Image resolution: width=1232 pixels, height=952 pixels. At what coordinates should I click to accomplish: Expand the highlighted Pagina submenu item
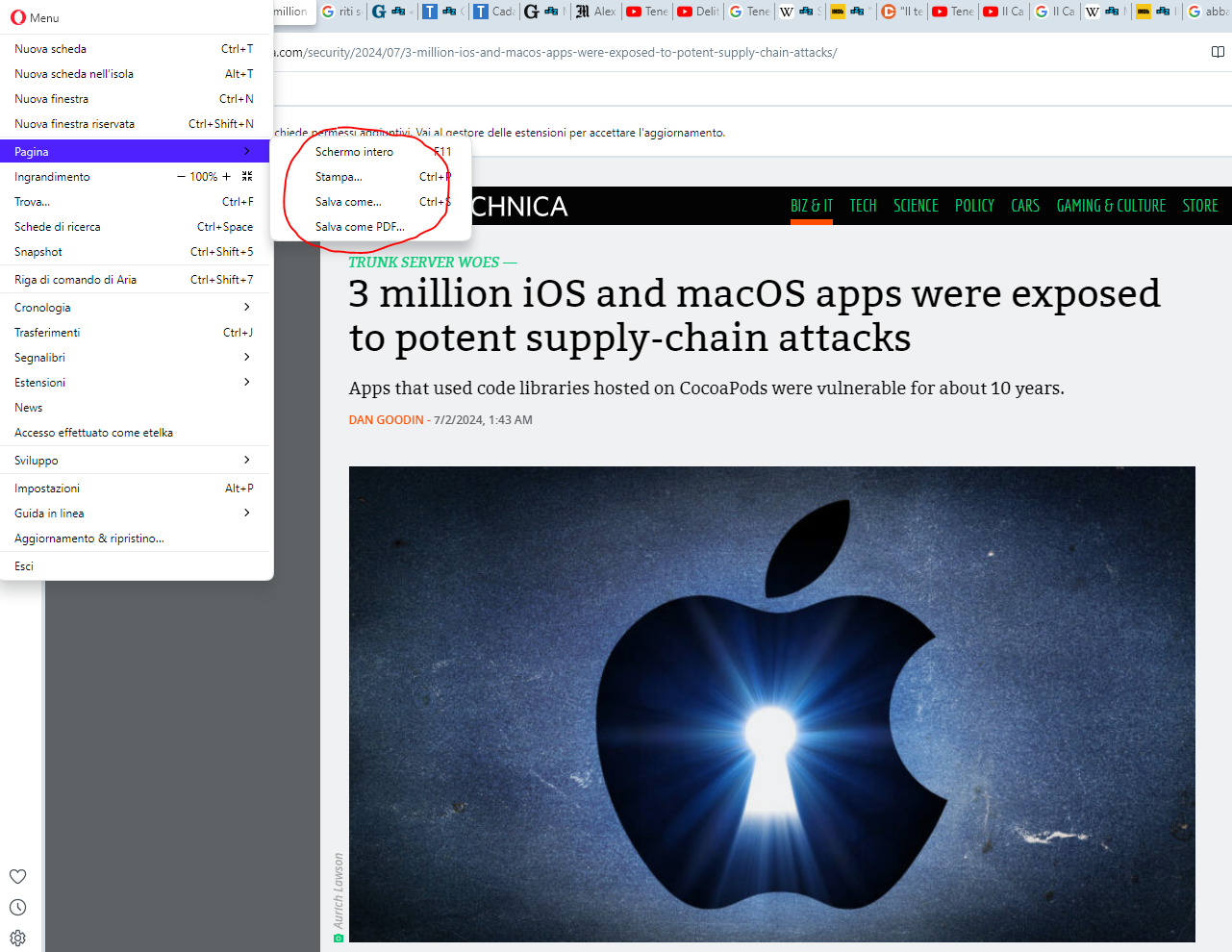(135, 152)
